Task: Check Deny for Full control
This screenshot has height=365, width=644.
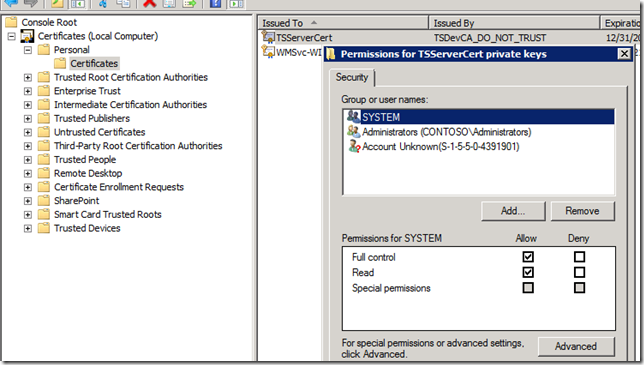Action: click(x=579, y=257)
